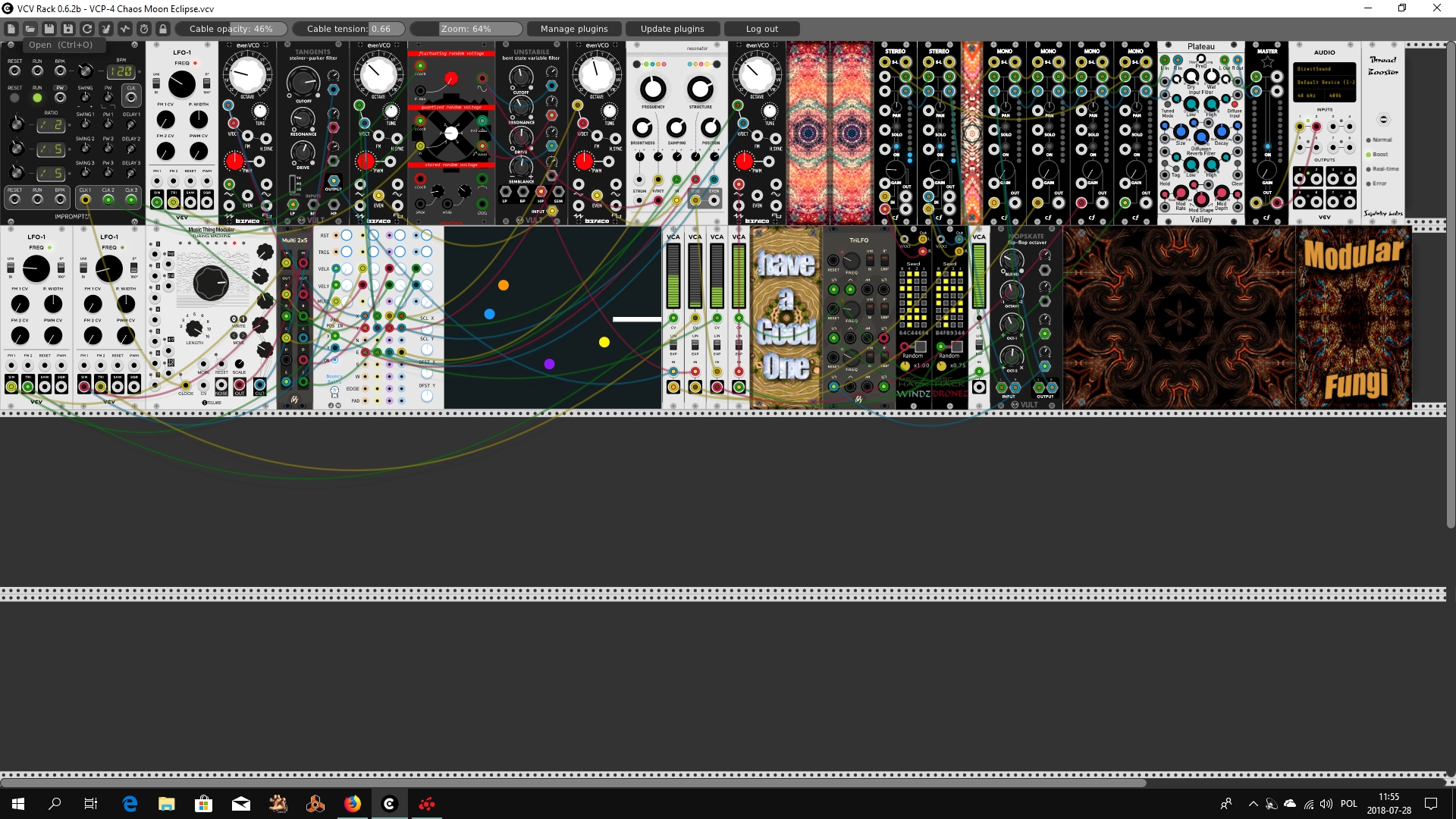This screenshot has height=819, width=1456.
Task: Click the BPM knob on the Clocked module
Action: coord(86,71)
